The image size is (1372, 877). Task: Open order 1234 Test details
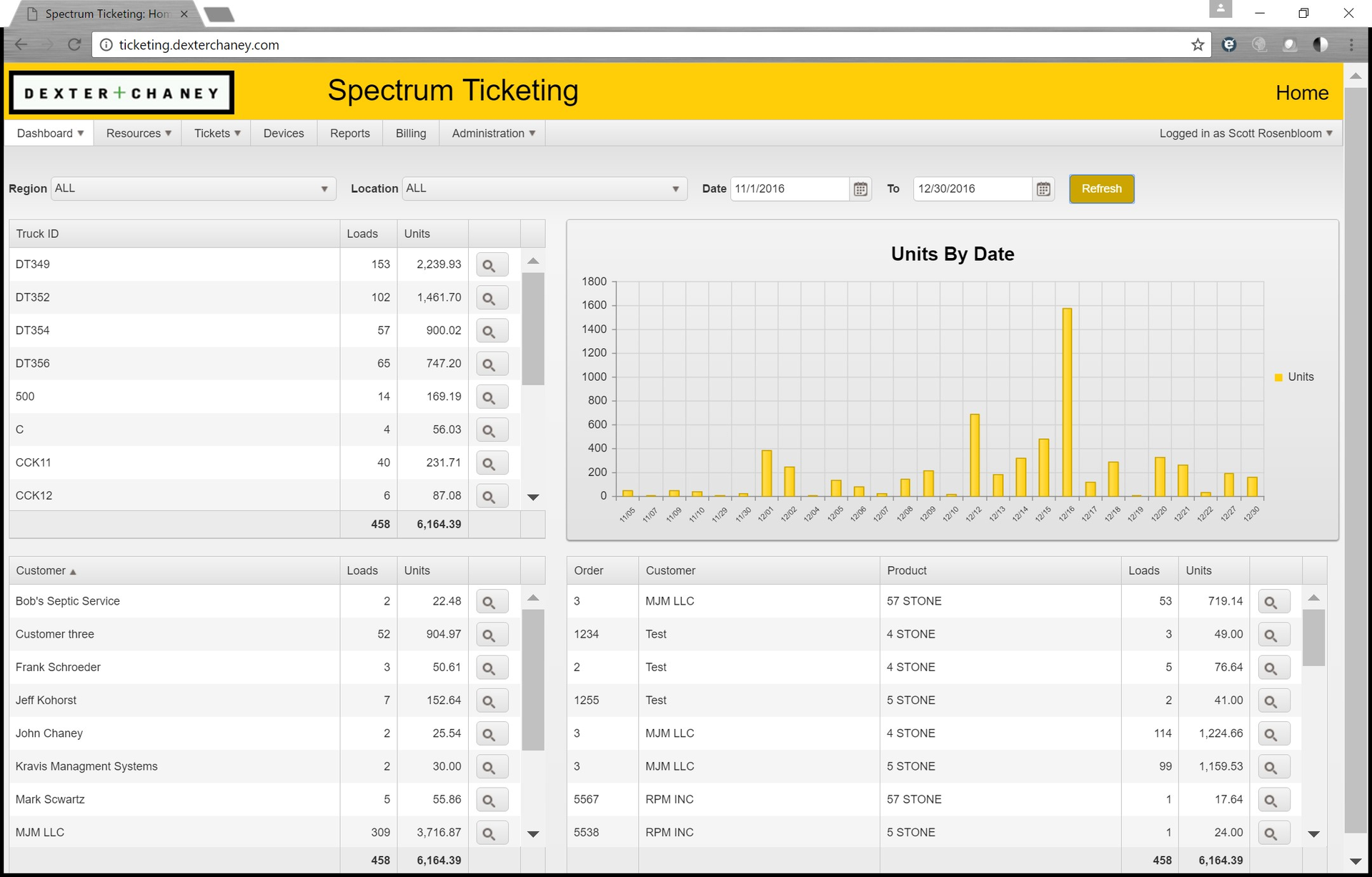[1273, 635]
